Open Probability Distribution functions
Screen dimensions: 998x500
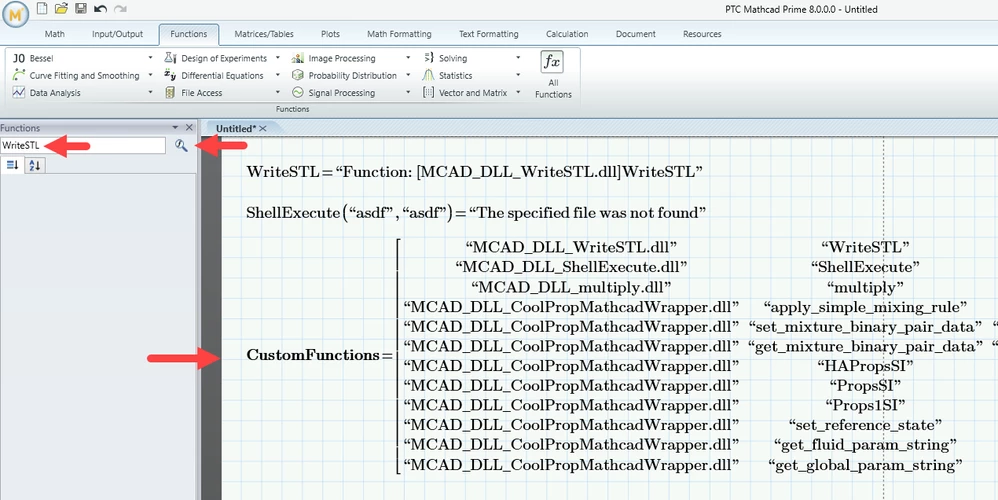(x=351, y=75)
